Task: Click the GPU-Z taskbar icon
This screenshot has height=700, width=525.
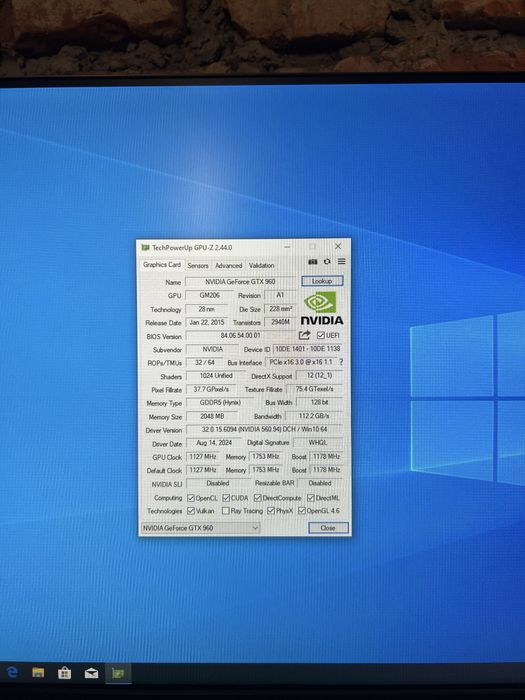Action: 118,673
